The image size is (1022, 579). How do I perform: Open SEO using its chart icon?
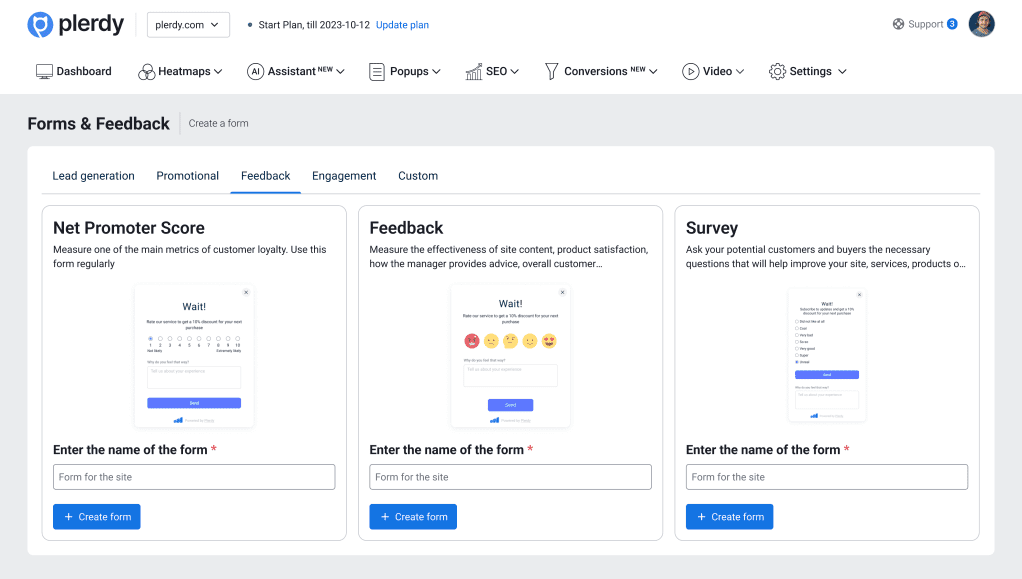[472, 71]
